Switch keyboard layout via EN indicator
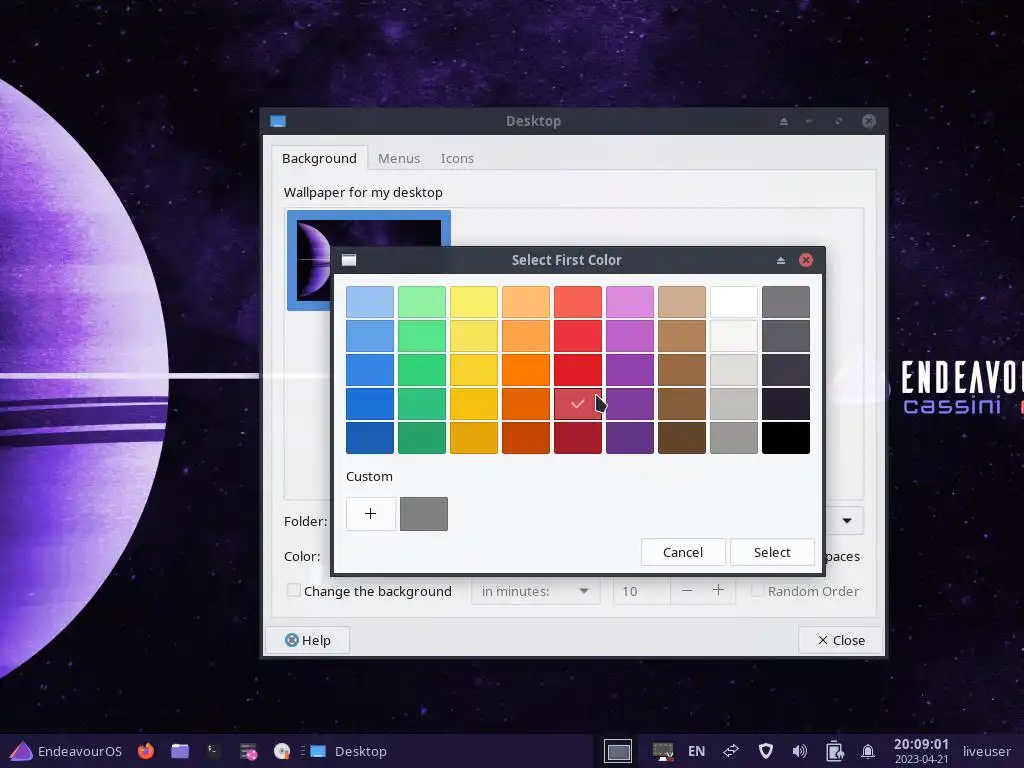The image size is (1024, 768). click(x=696, y=751)
